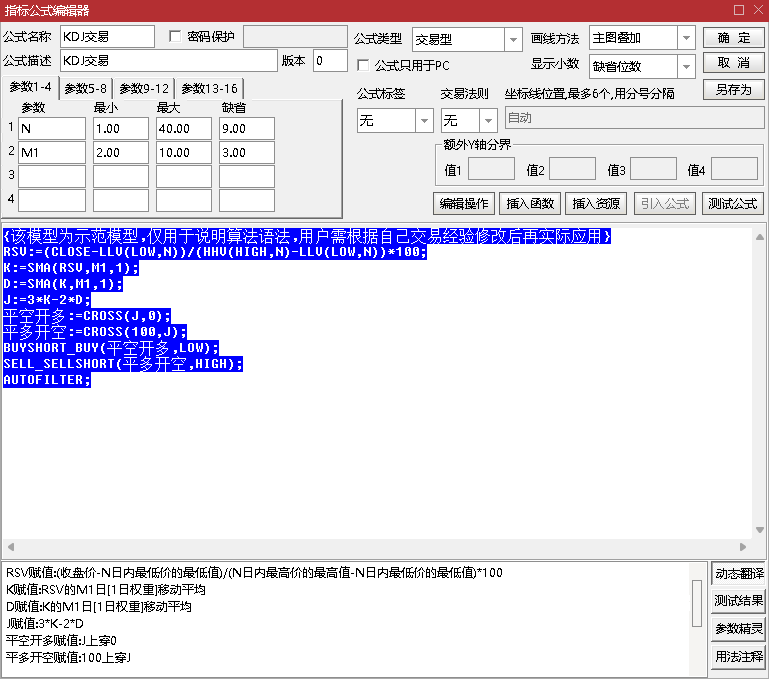Click the 坐标线位置 field showing 自动
Screen dimensions: 769x679
[x=634, y=118]
